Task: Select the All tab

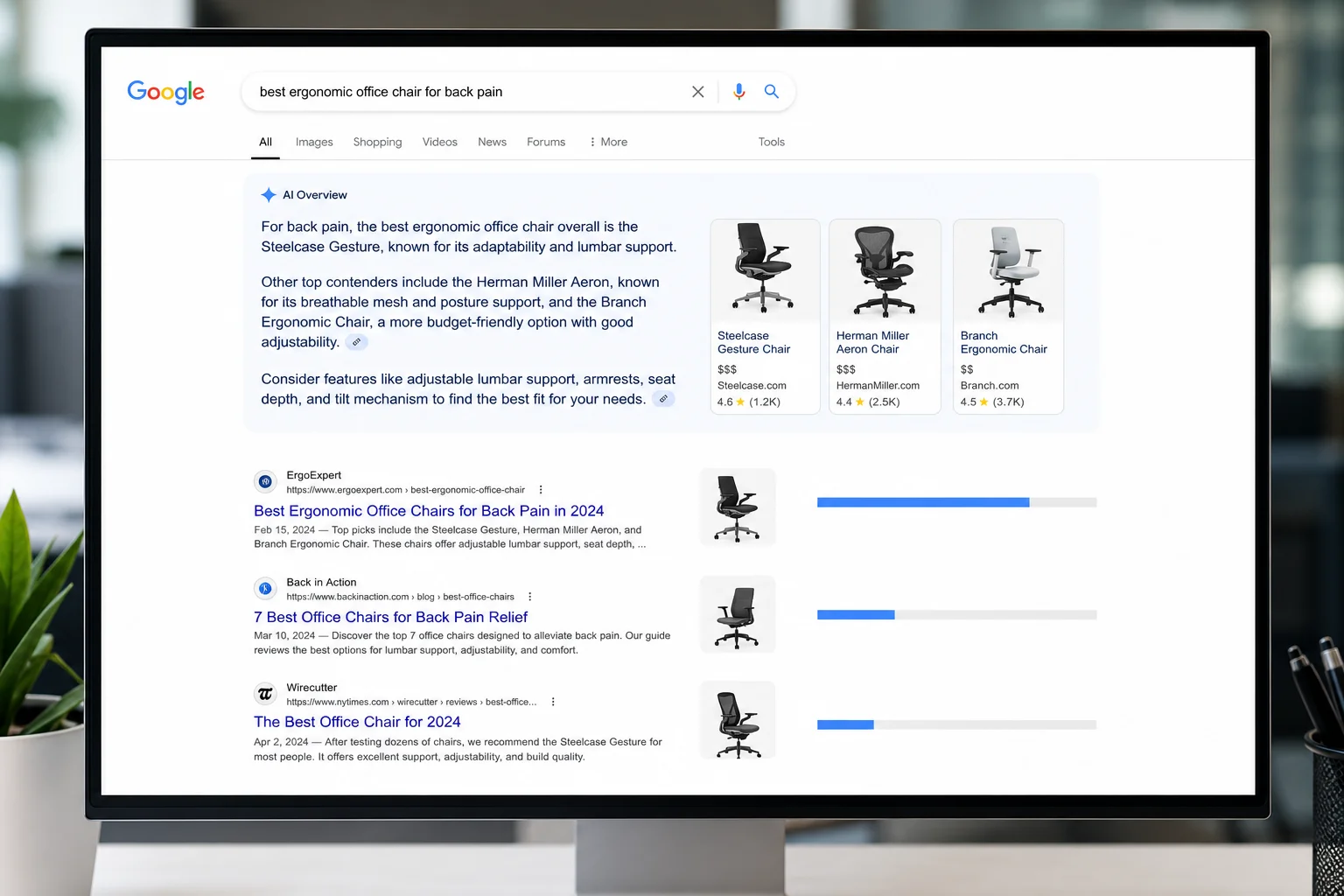Action: coord(265,142)
